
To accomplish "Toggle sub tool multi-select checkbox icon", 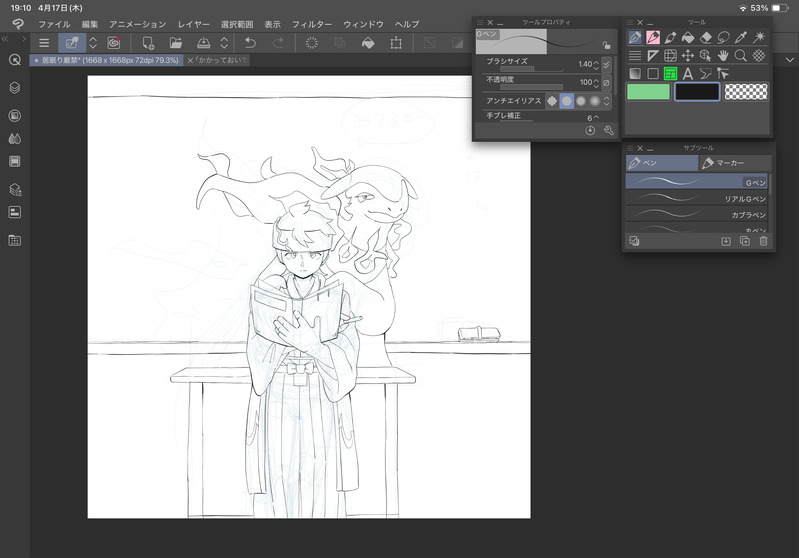I will (x=634, y=241).
